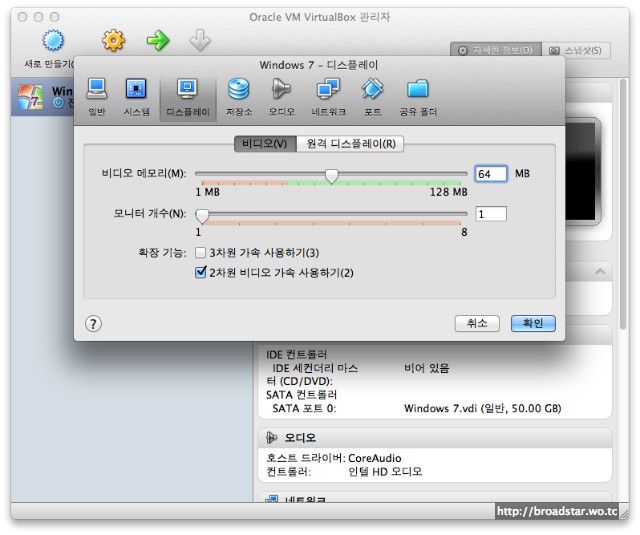Click the blue 새로 만들기 (New) icon in VirtualBox Manager
This screenshot has height=535, width=640.
53,40
